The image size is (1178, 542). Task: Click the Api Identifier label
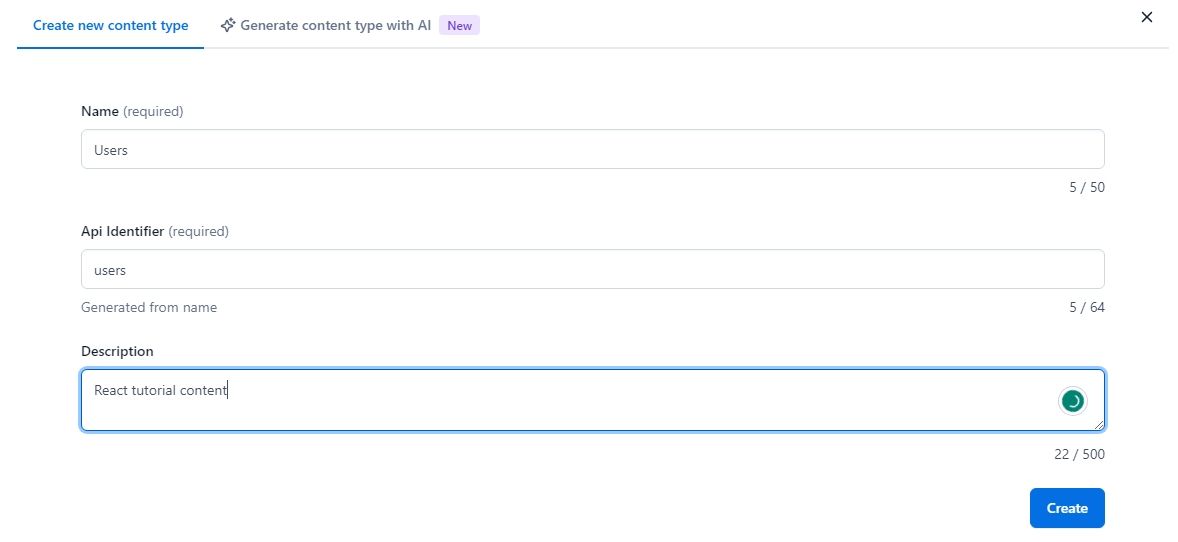click(x=122, y=231)
